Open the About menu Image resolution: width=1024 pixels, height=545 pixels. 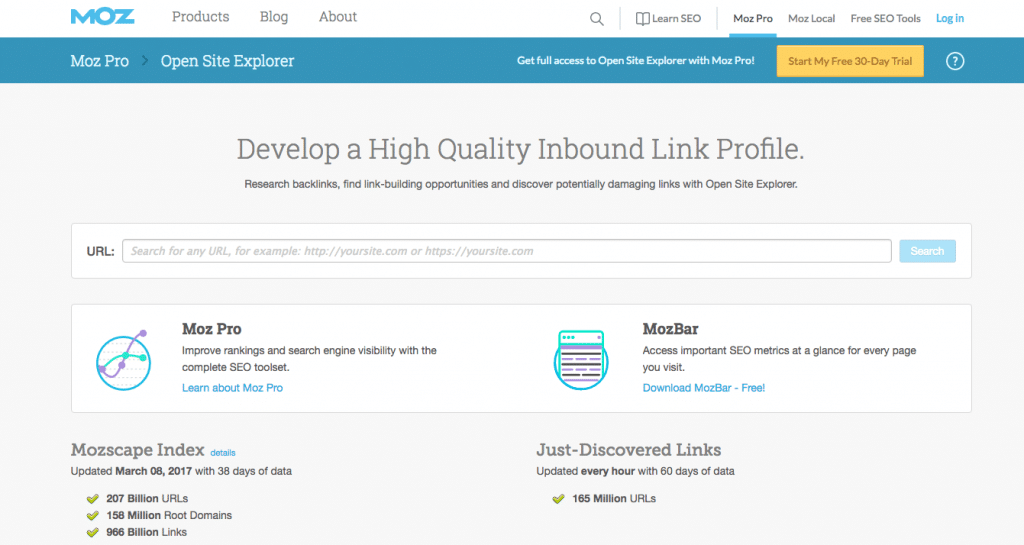pyautogui.click(x=338, y=17)
